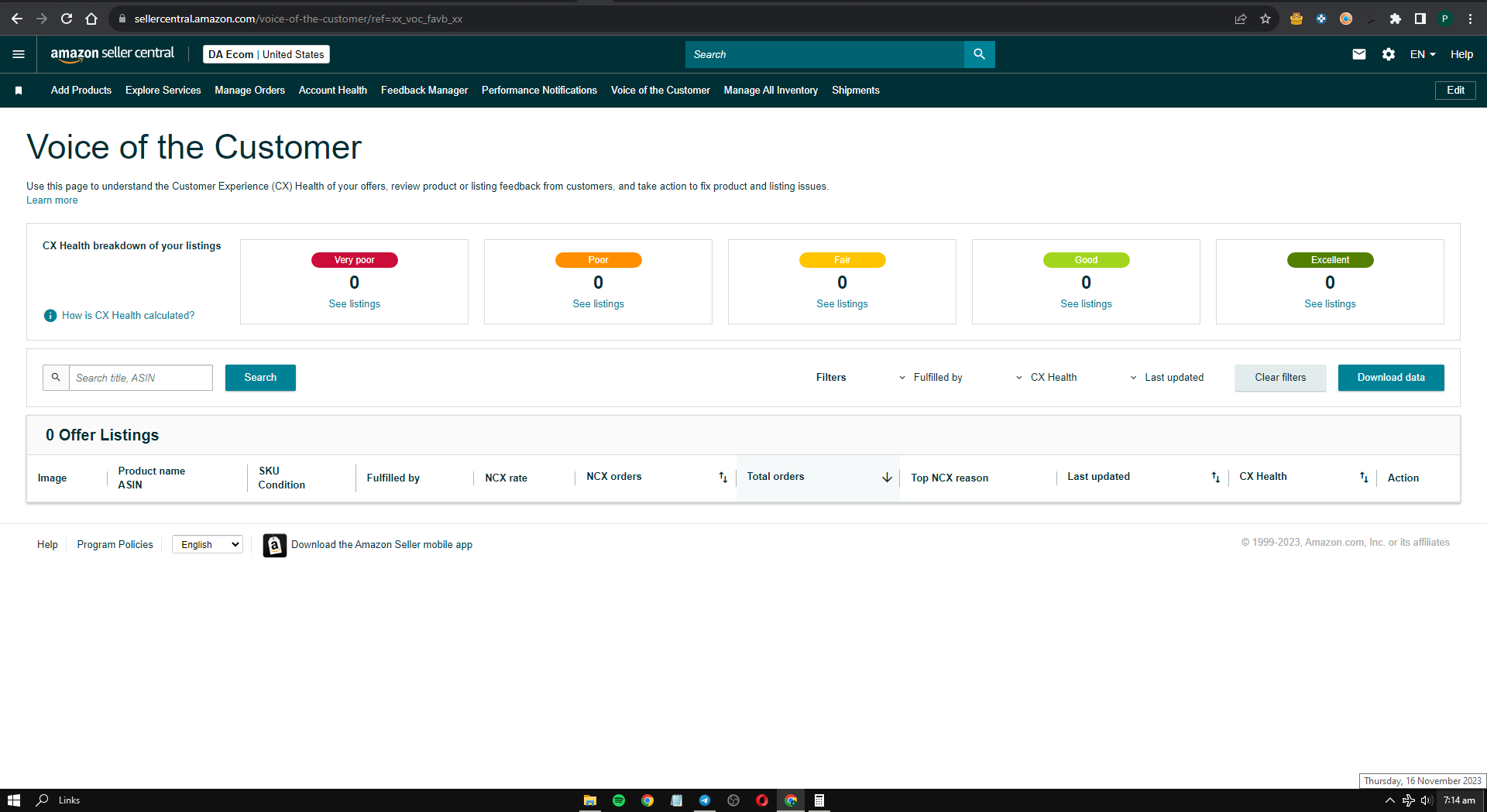The width and height of the screenshot is (1487, 812).
Task: Open File Explorer from taskbar
Action: tap(590, 800)
